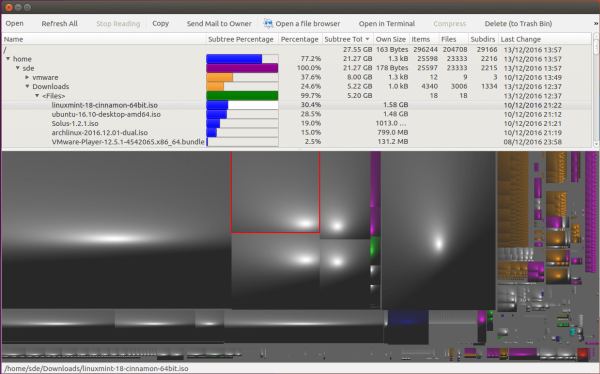Expand the vmware folder node
Viewport: 600px width, 374px height.
(27, 77)
